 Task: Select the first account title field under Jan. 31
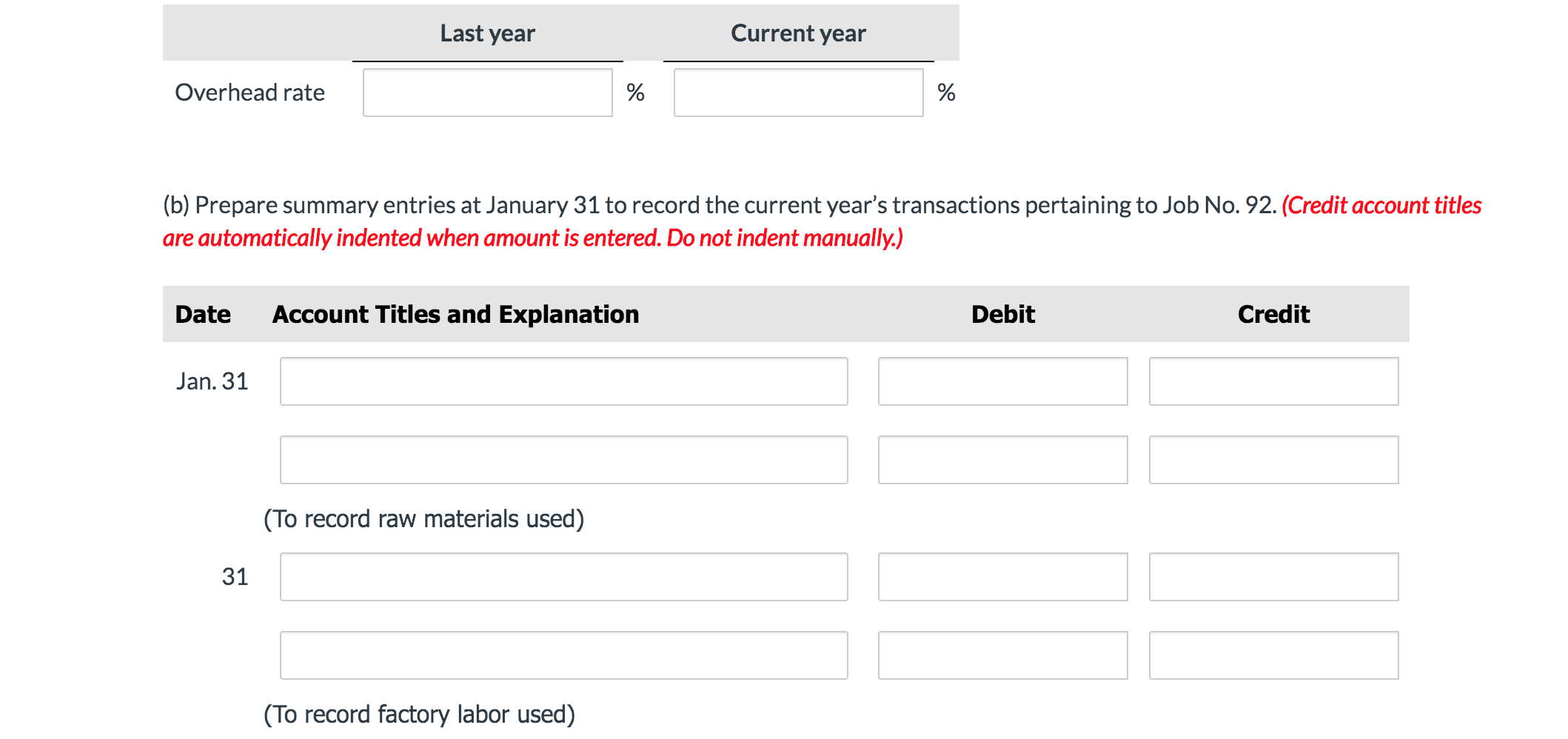click(x=563, y=381)
